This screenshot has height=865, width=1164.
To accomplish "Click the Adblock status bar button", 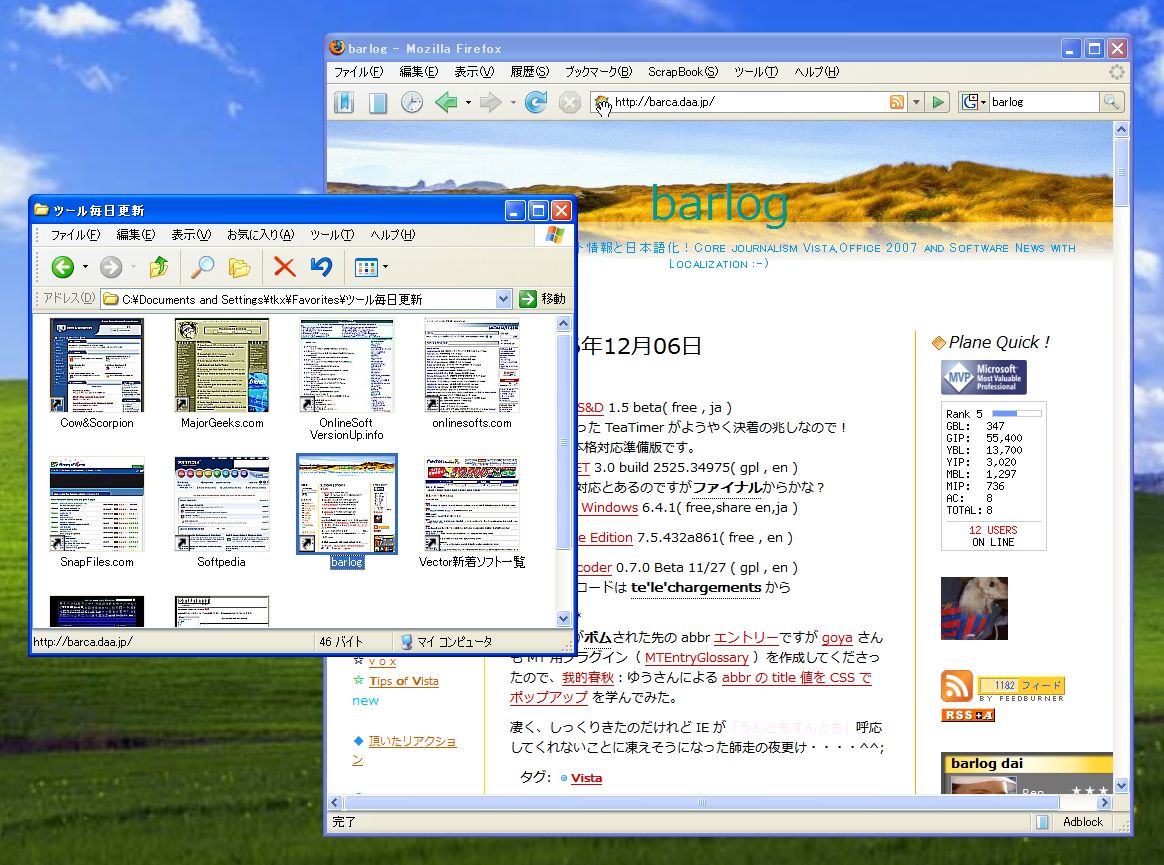I will point(1082,822).
